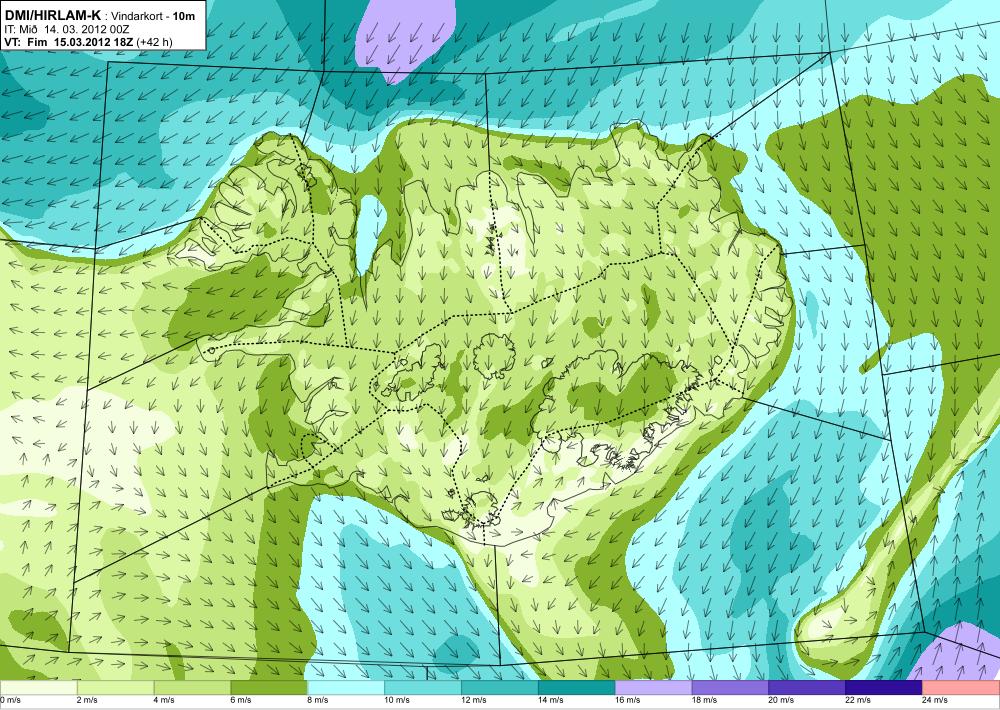Click the DMI/HIRLAM-K title text
This screenshot has width=1000, height=710.
52,16
